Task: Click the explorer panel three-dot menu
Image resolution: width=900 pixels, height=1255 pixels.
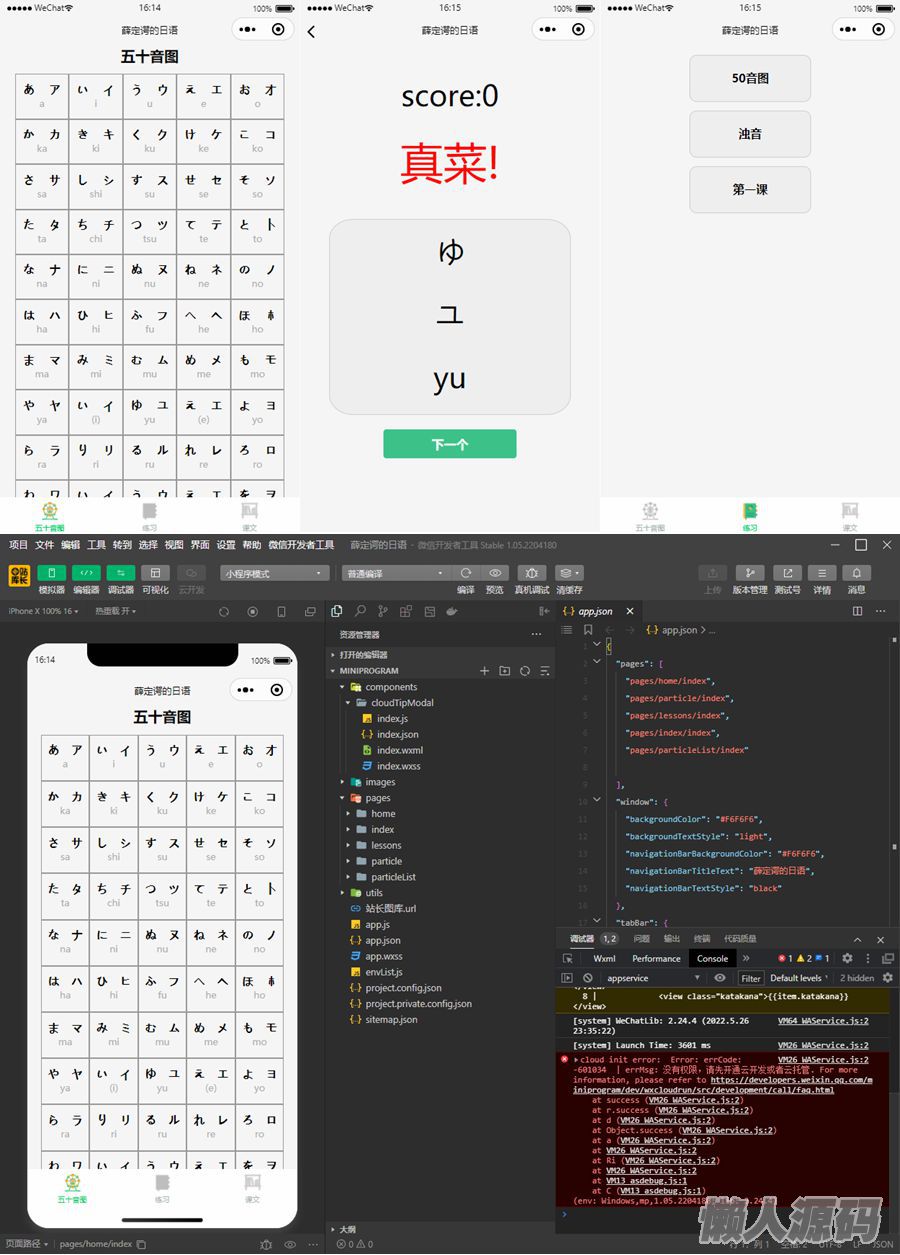Action: [537, 634]
